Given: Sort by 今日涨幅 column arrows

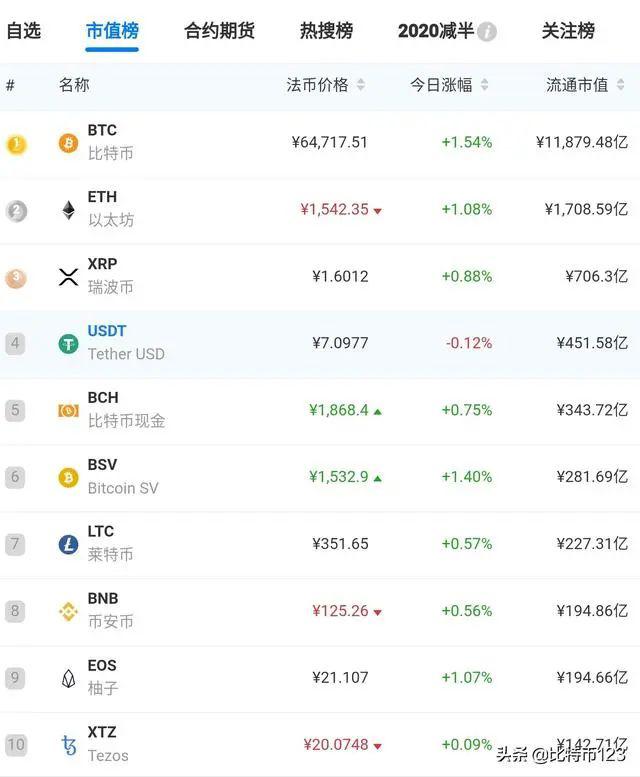Looking at the screenshot, I should click(485, 86).
